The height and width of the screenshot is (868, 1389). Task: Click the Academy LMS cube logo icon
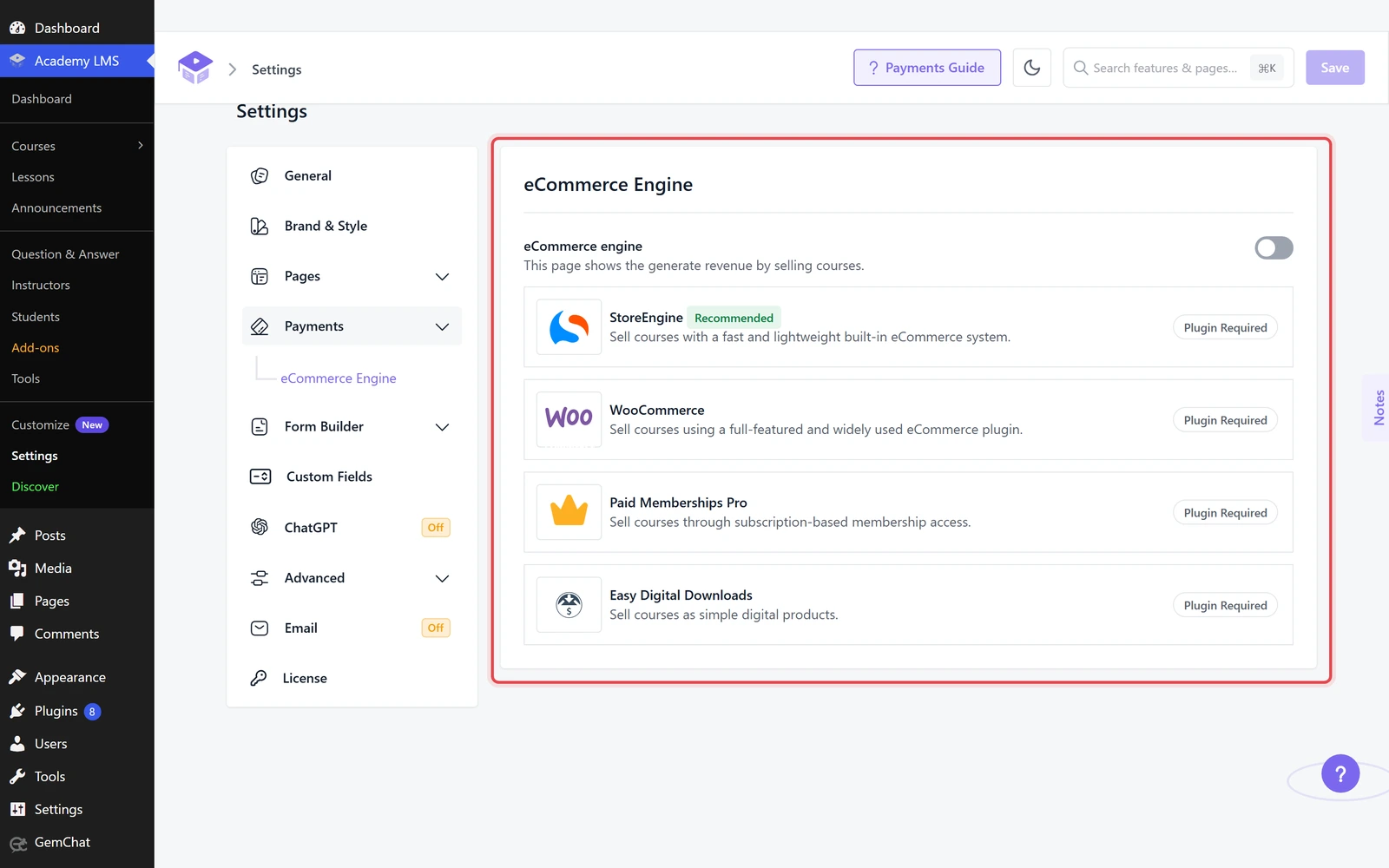pyautogui.click(x=195, y=68)
